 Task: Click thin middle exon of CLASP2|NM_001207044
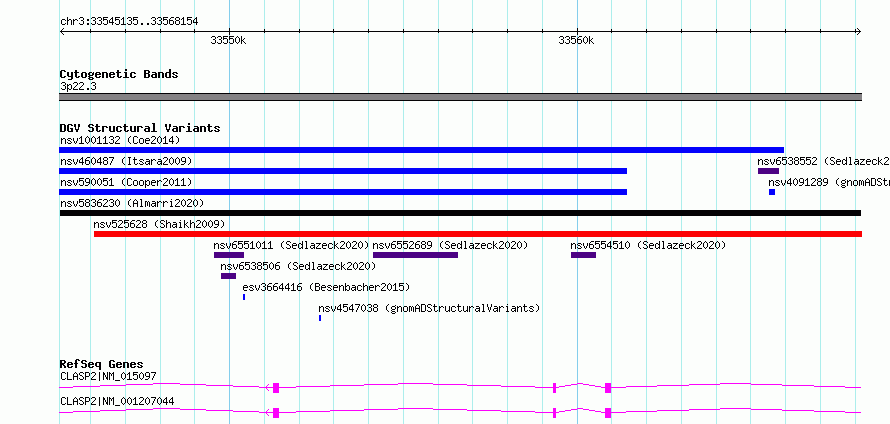pos(555,413)
